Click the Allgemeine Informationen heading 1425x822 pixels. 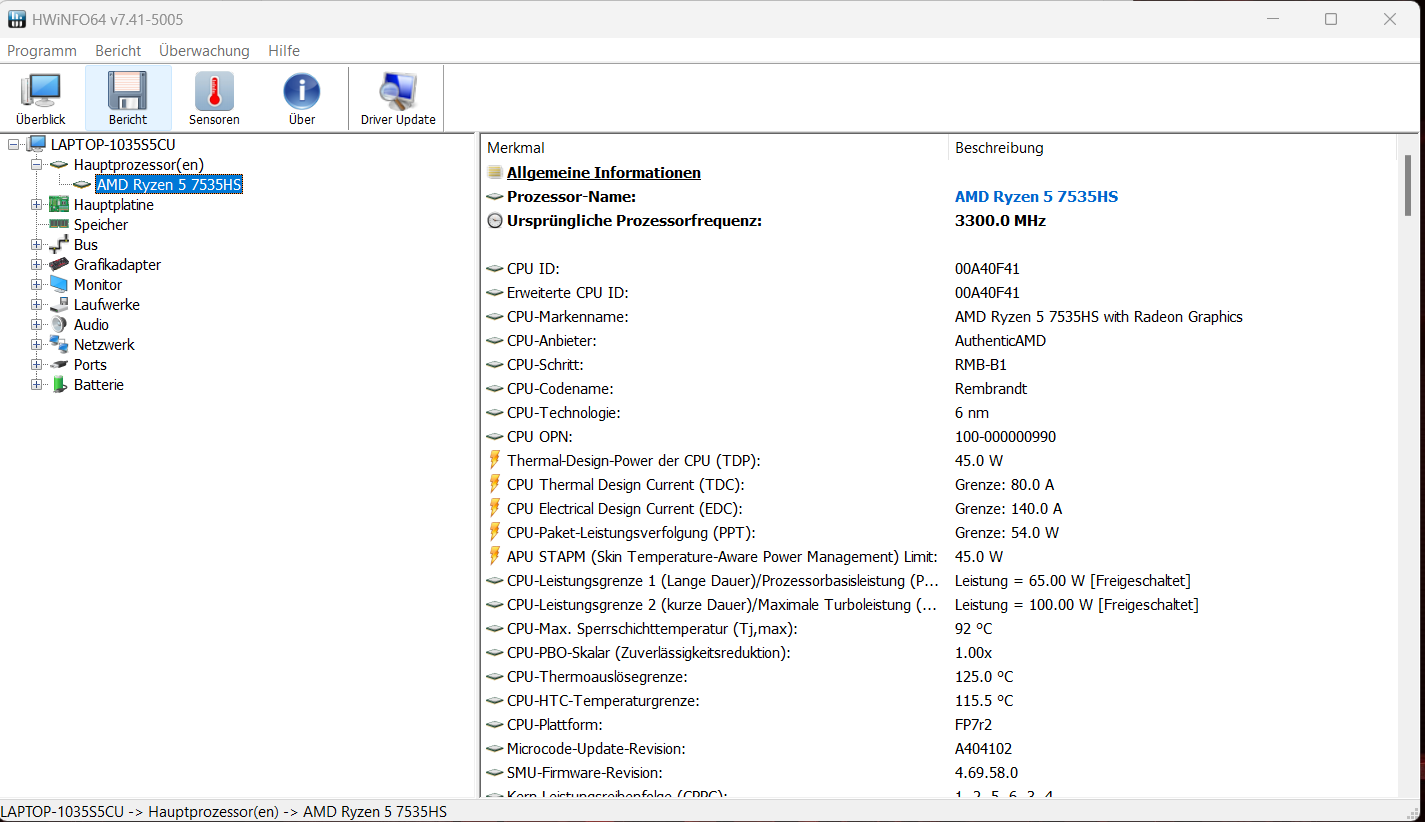pyautogui.click(x=604, y=172)
